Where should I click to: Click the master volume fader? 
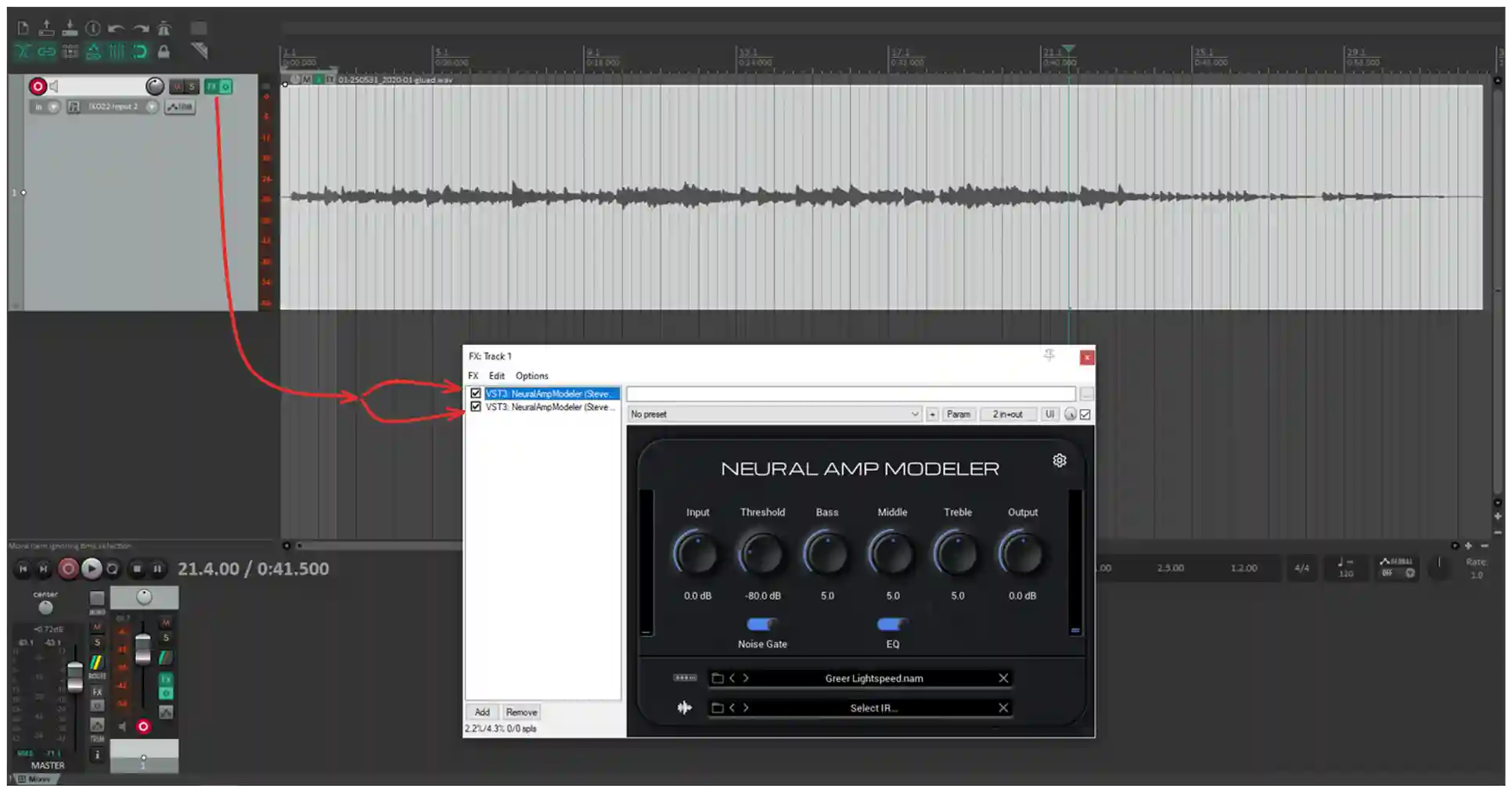click(74, 676)
